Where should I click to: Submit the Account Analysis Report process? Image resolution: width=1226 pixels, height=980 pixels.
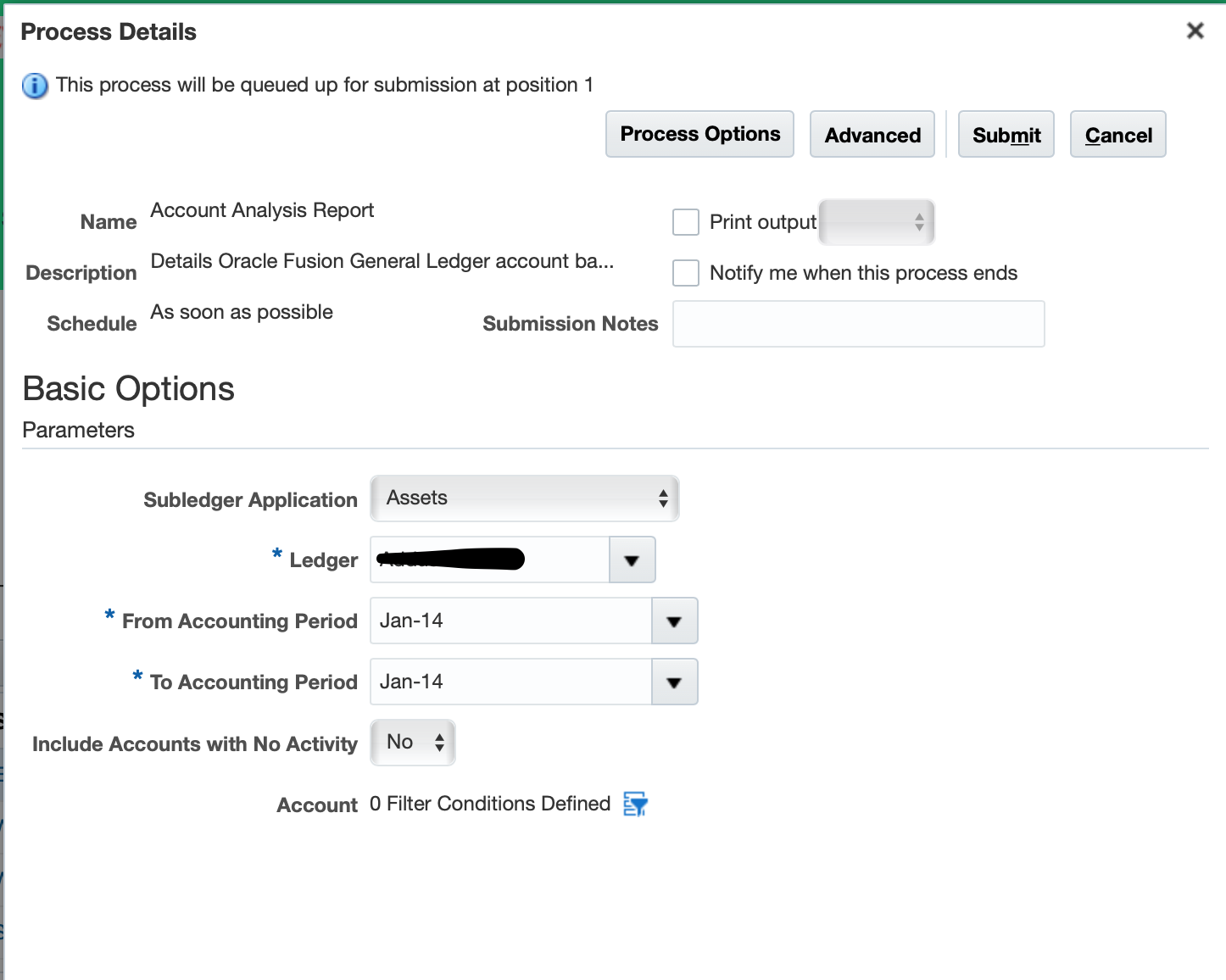click(1006, 134)
